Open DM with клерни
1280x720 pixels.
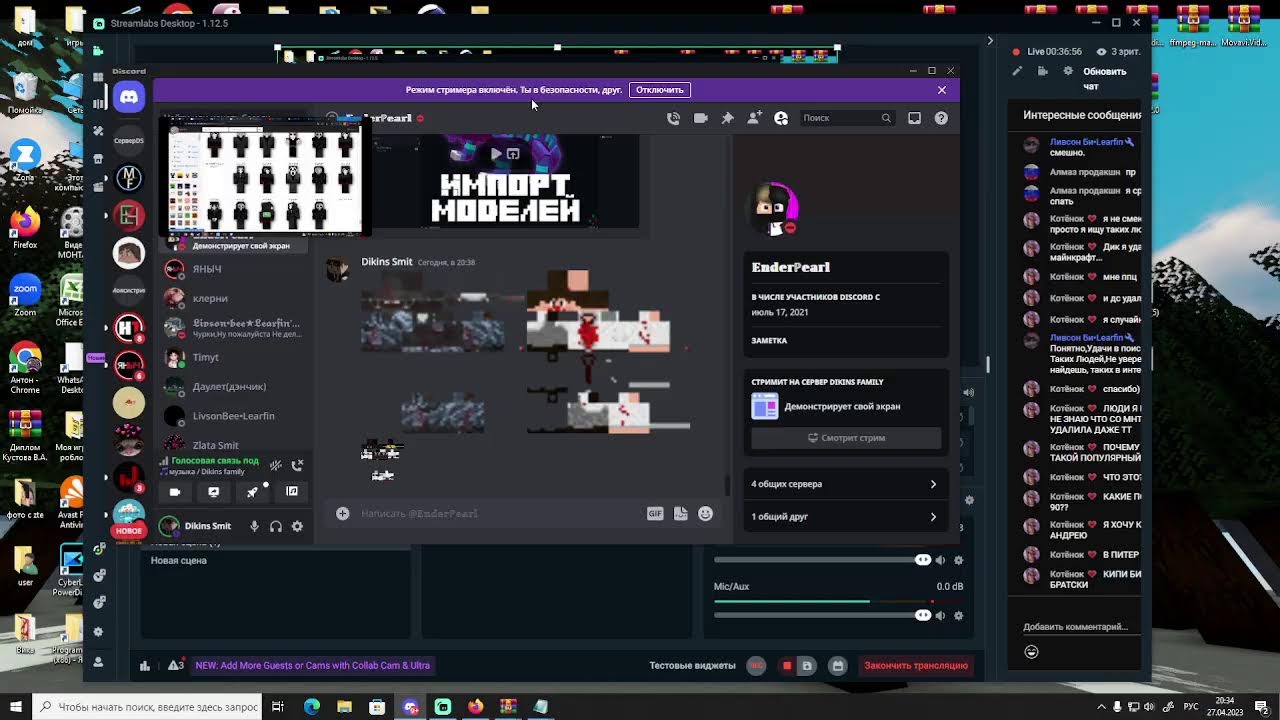pyautogui.click(x=236, y=298)
